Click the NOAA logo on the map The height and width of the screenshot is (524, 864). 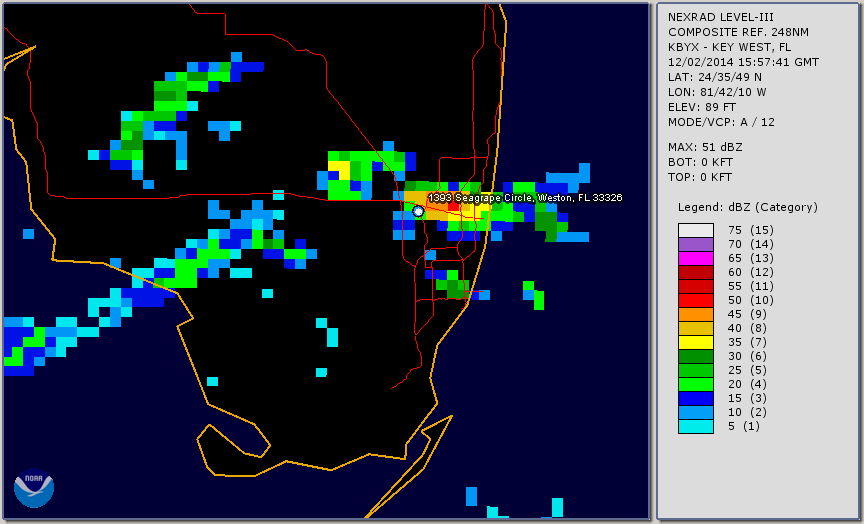pos(34,488)
